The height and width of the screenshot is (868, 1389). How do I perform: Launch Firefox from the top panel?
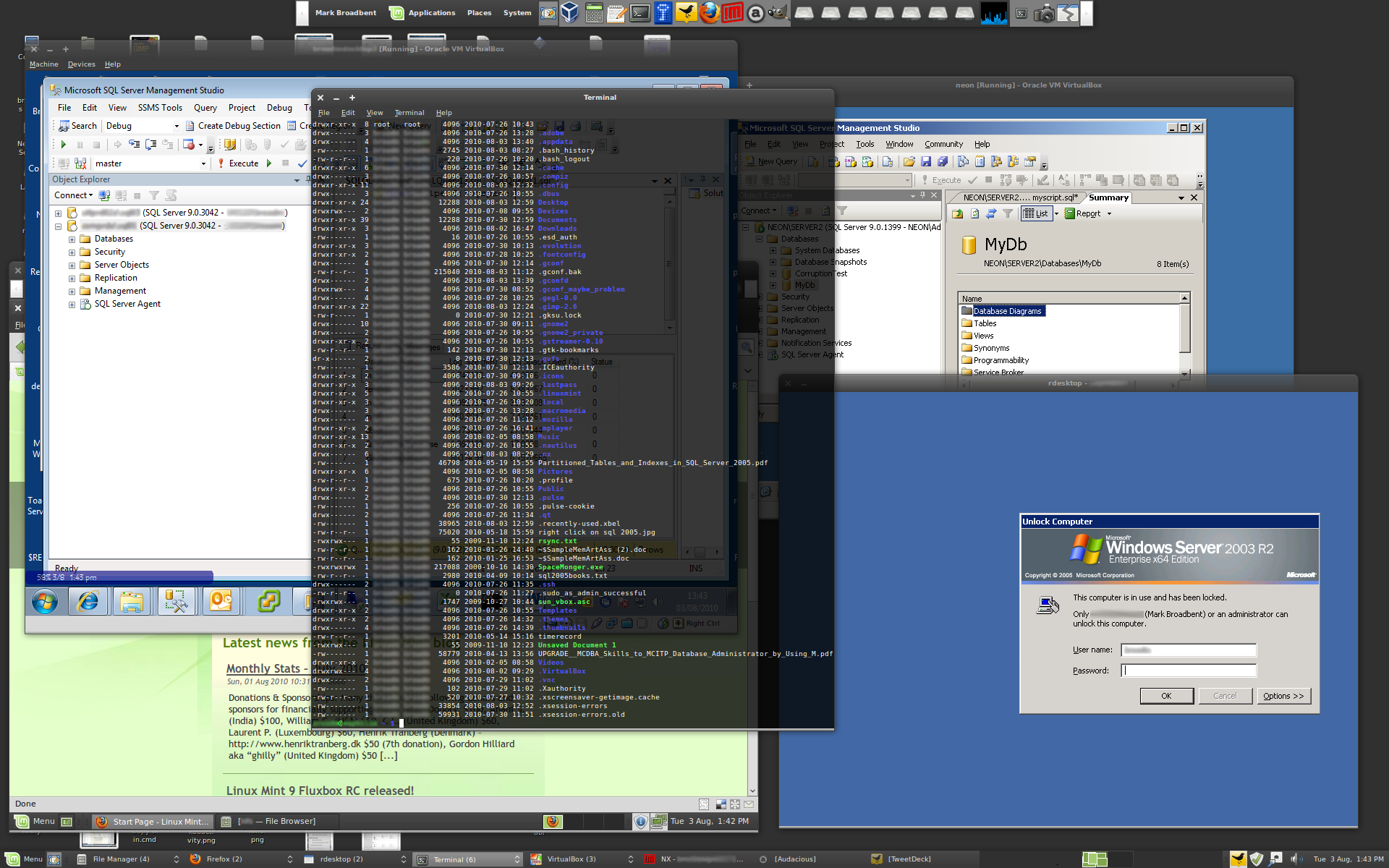(x=710, y=13)
